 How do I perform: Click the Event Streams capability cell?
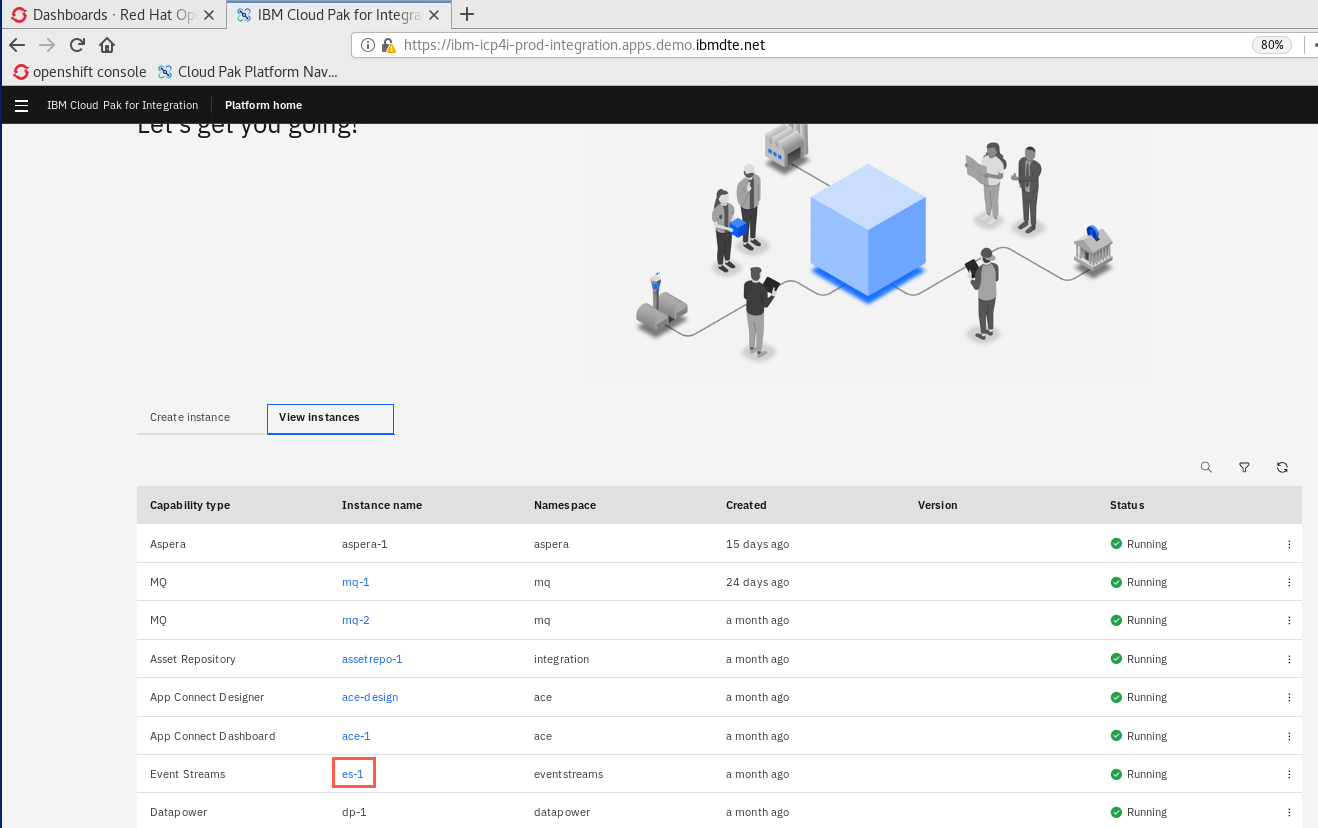(x=188, y=774)
